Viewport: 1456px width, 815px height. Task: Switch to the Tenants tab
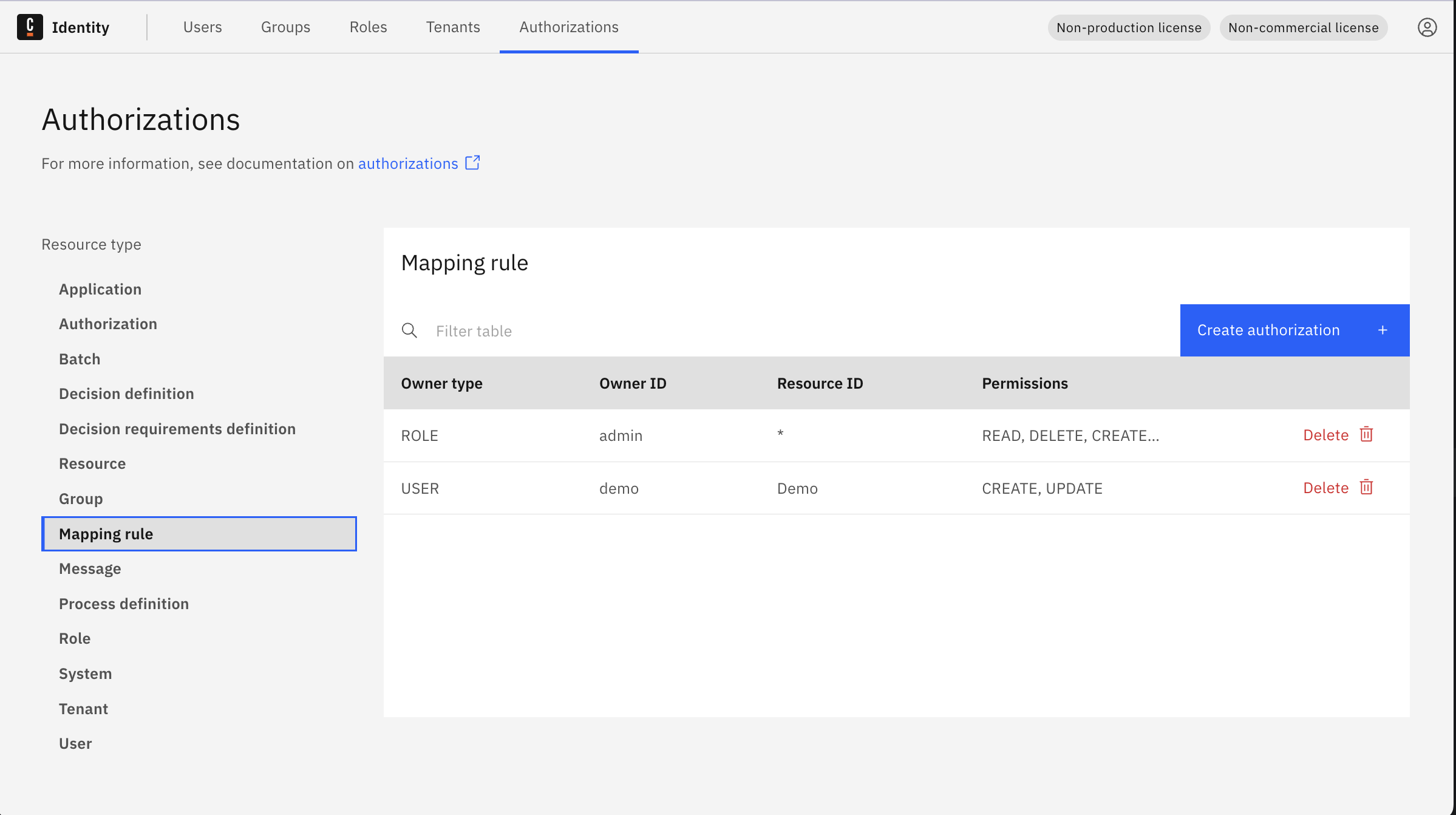[453, 27]
